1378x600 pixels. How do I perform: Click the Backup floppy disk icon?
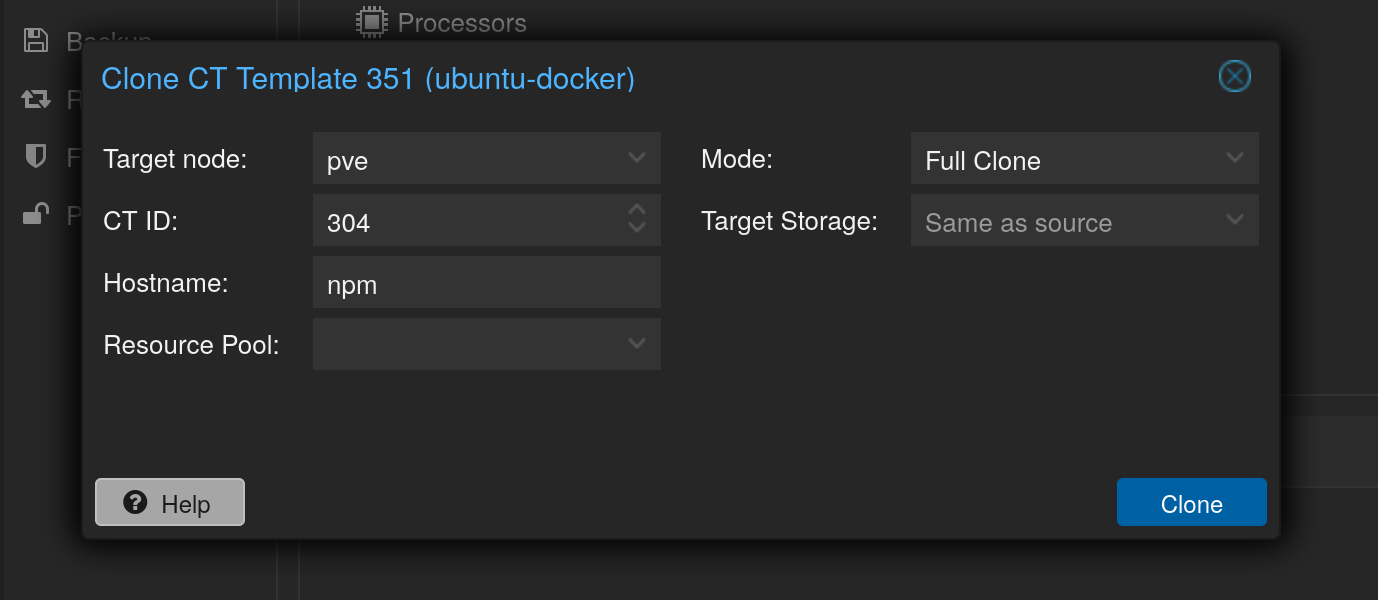coord(36,40)
